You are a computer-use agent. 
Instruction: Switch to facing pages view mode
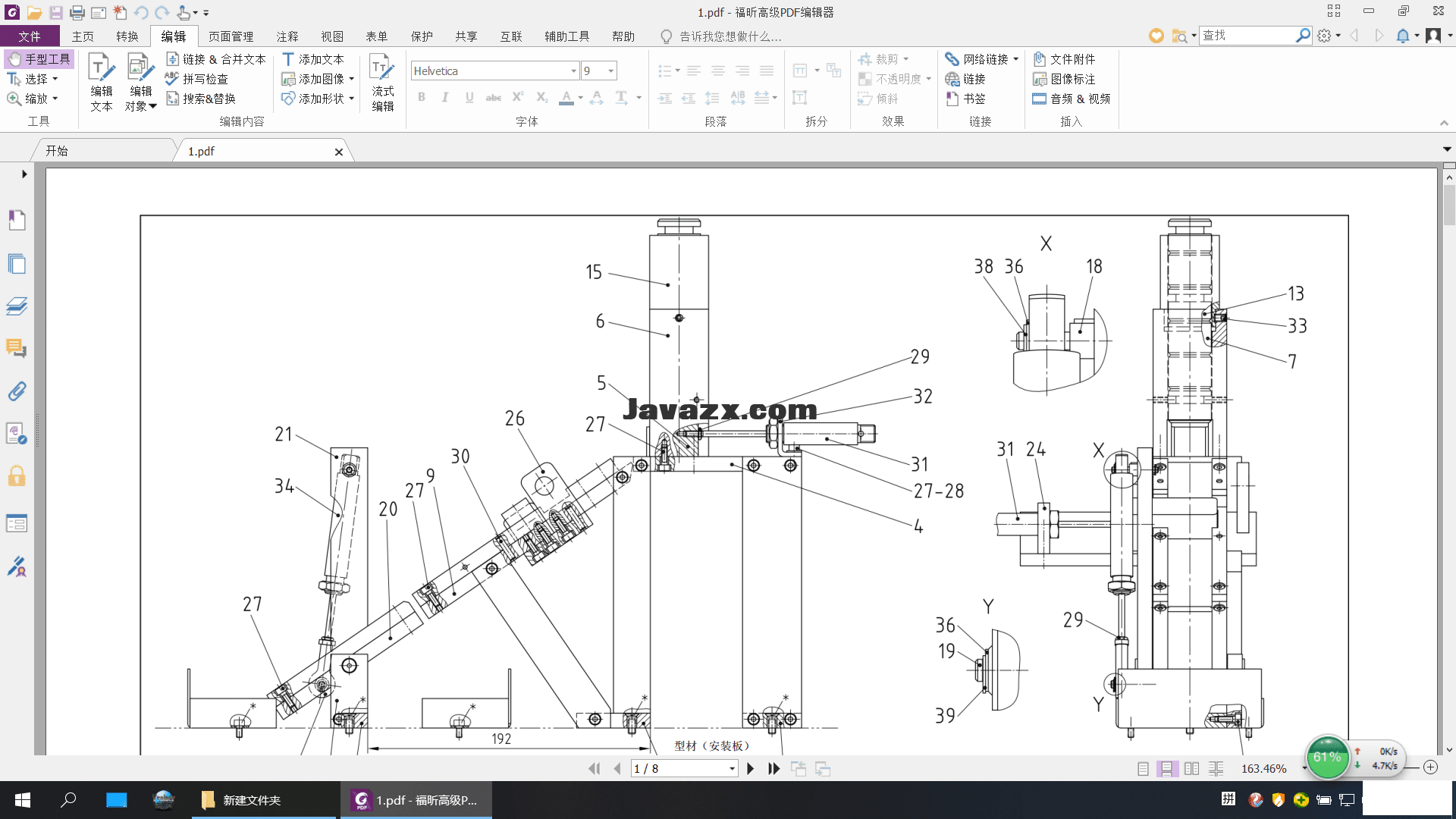pos(1192,768)
